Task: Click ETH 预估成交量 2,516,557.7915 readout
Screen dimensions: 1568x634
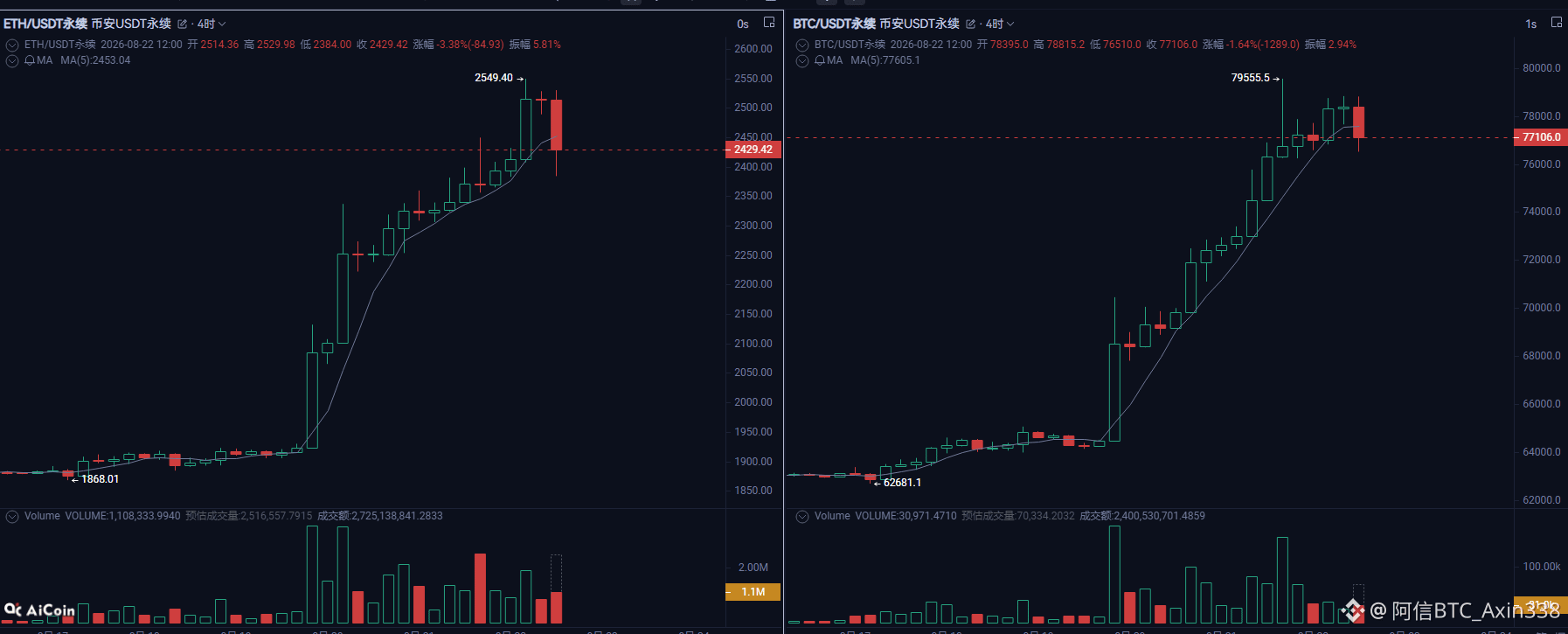Action: tap(249, 516)
